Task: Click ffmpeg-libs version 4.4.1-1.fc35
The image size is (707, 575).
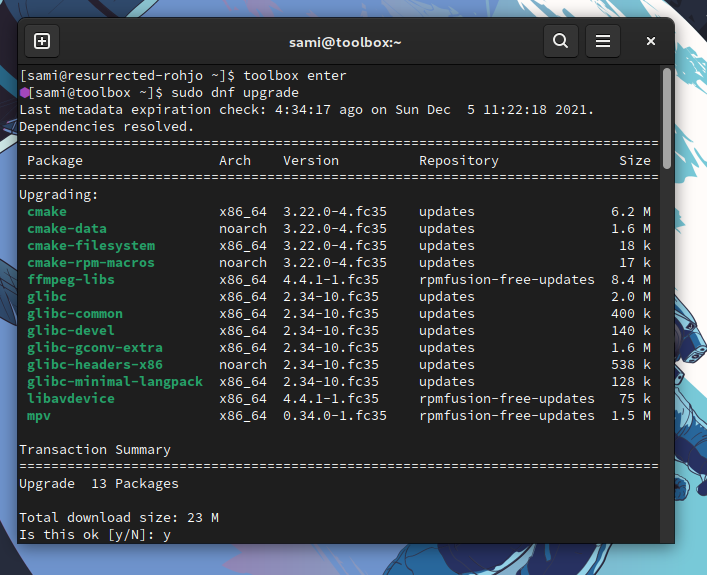Action: [331, 280]
